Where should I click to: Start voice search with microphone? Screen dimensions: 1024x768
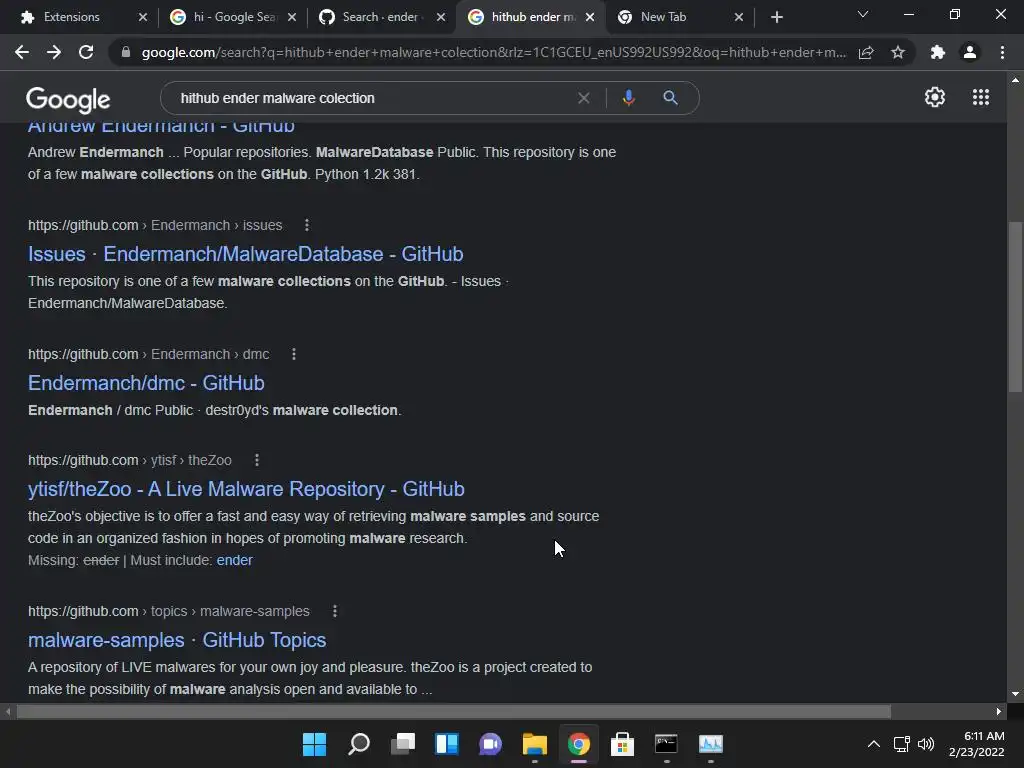(x=628, y=98)
